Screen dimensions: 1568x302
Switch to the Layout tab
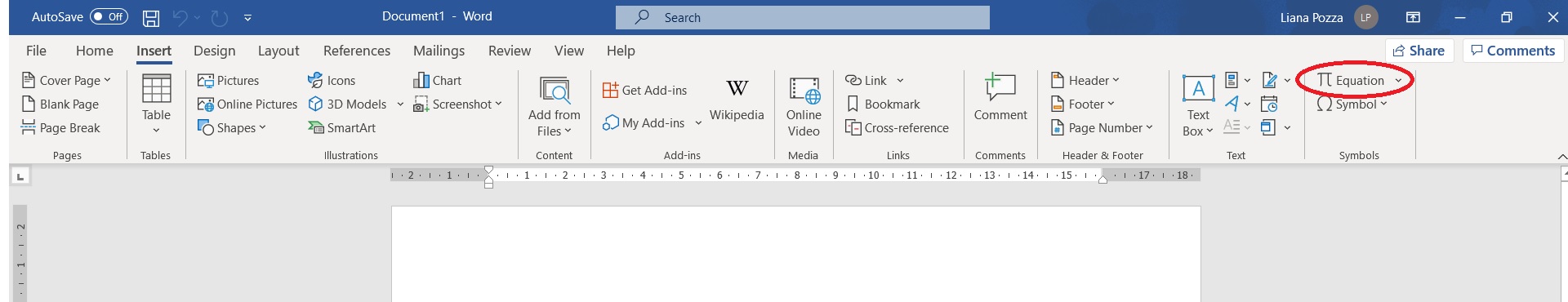tap(278, 51)
